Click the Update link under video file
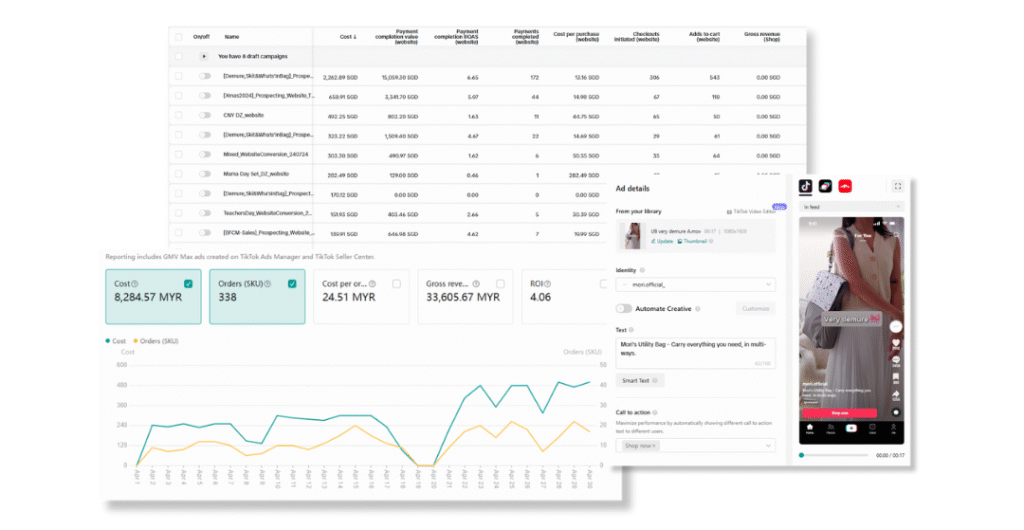The width and height of the screenshot is (1024, 530). tap(662, 242)
